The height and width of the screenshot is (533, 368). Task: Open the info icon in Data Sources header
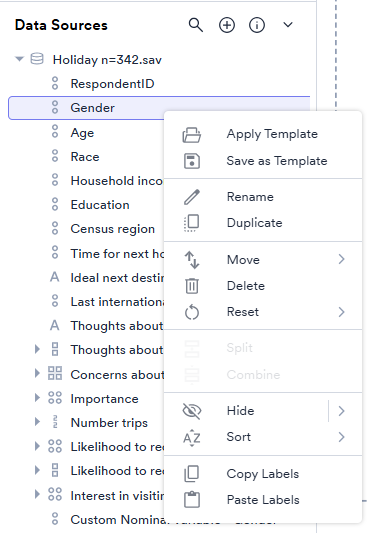pos(257,25)
